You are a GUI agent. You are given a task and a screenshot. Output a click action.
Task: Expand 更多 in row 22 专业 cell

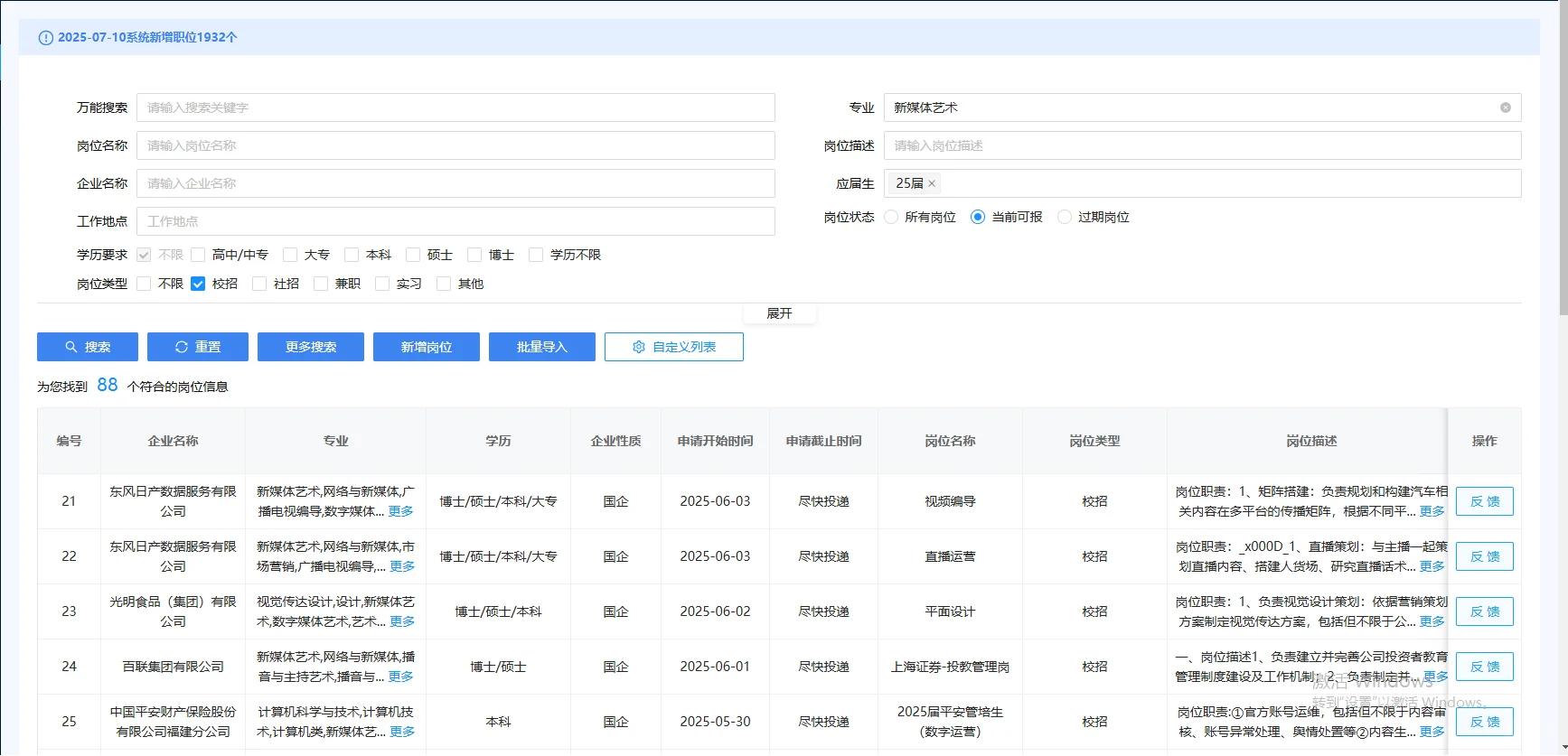point(402,566)
